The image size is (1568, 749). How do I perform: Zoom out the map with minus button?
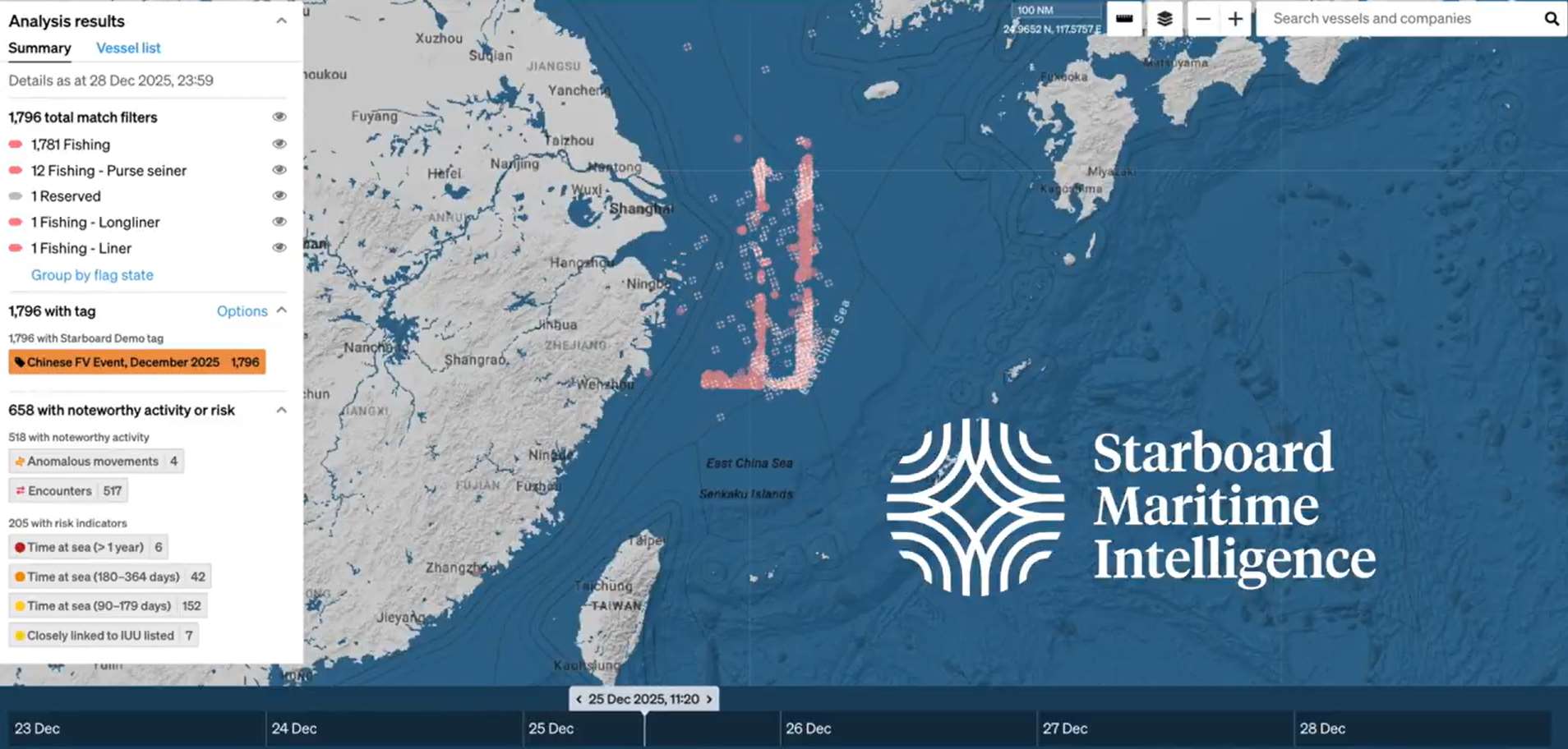[1202, 19]
